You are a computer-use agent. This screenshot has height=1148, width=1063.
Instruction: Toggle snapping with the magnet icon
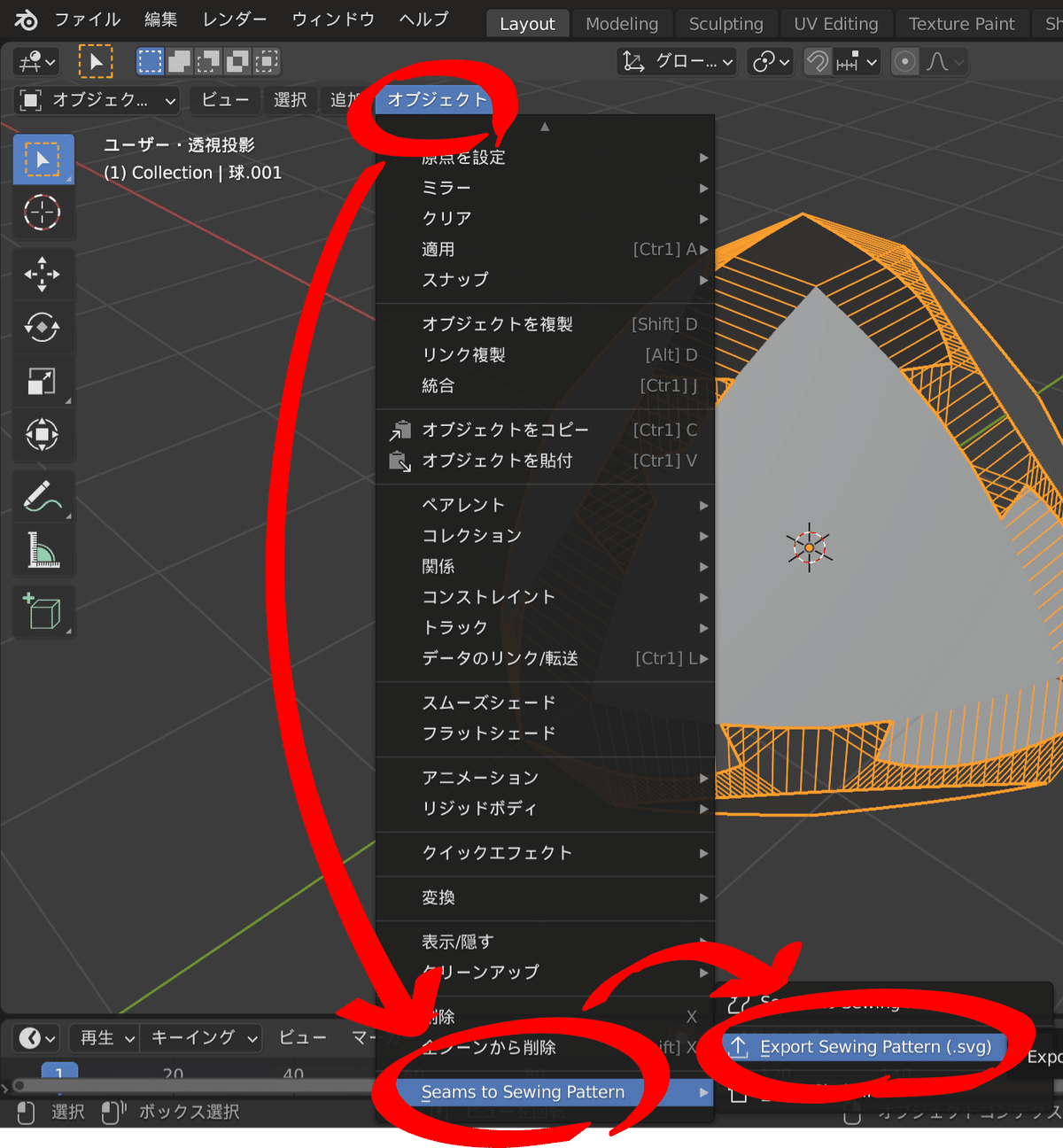click(816, 62)
